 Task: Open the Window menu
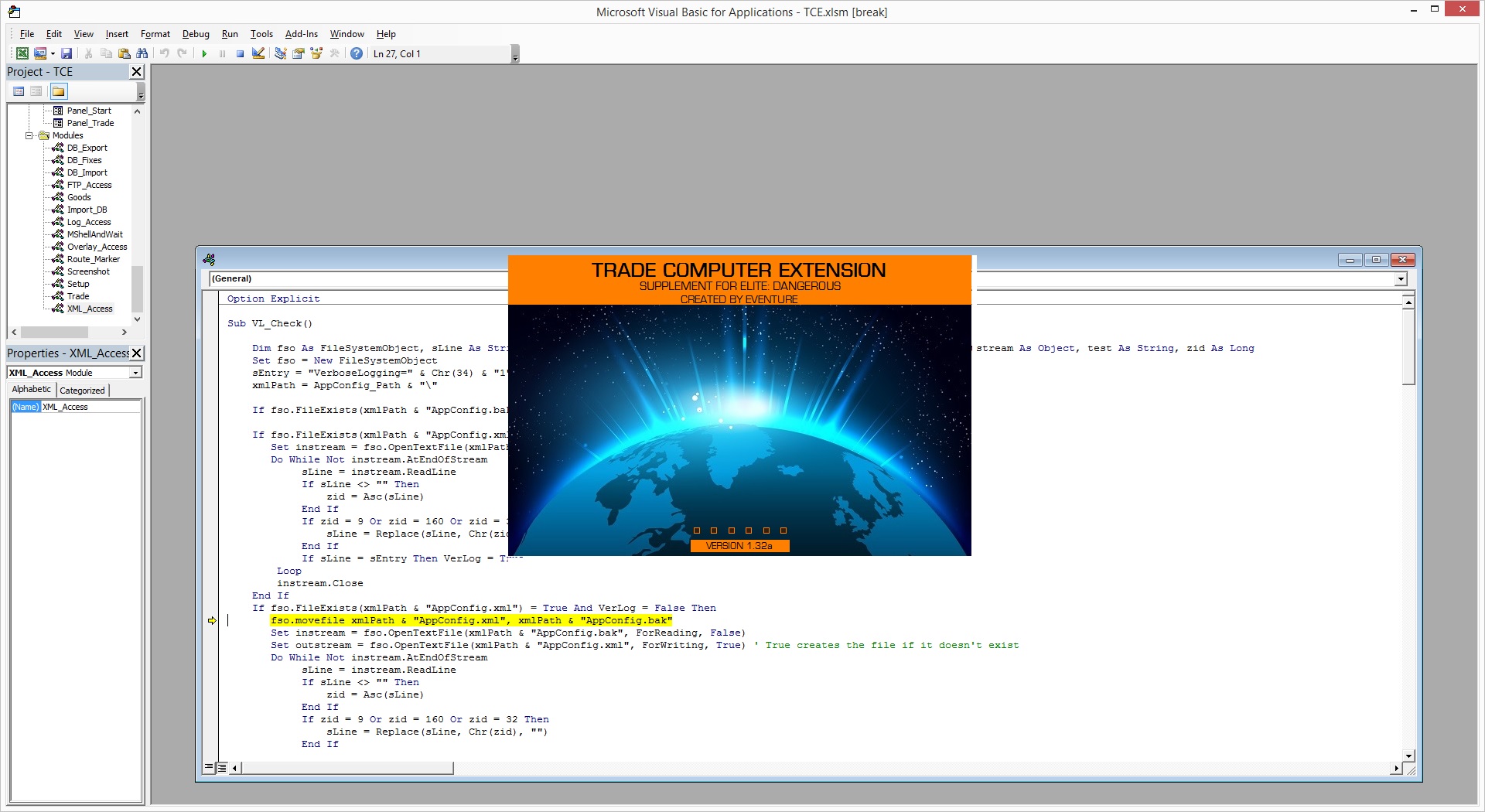tap(347, 34)
